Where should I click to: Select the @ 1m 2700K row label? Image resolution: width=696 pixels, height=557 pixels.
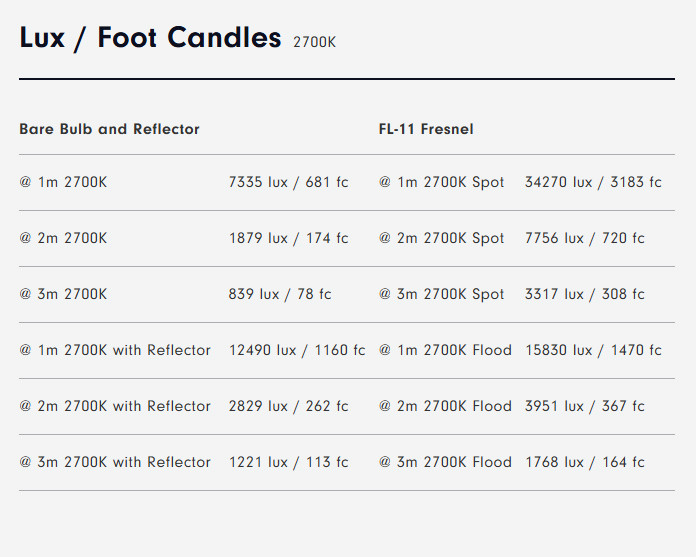pos(63,182)
